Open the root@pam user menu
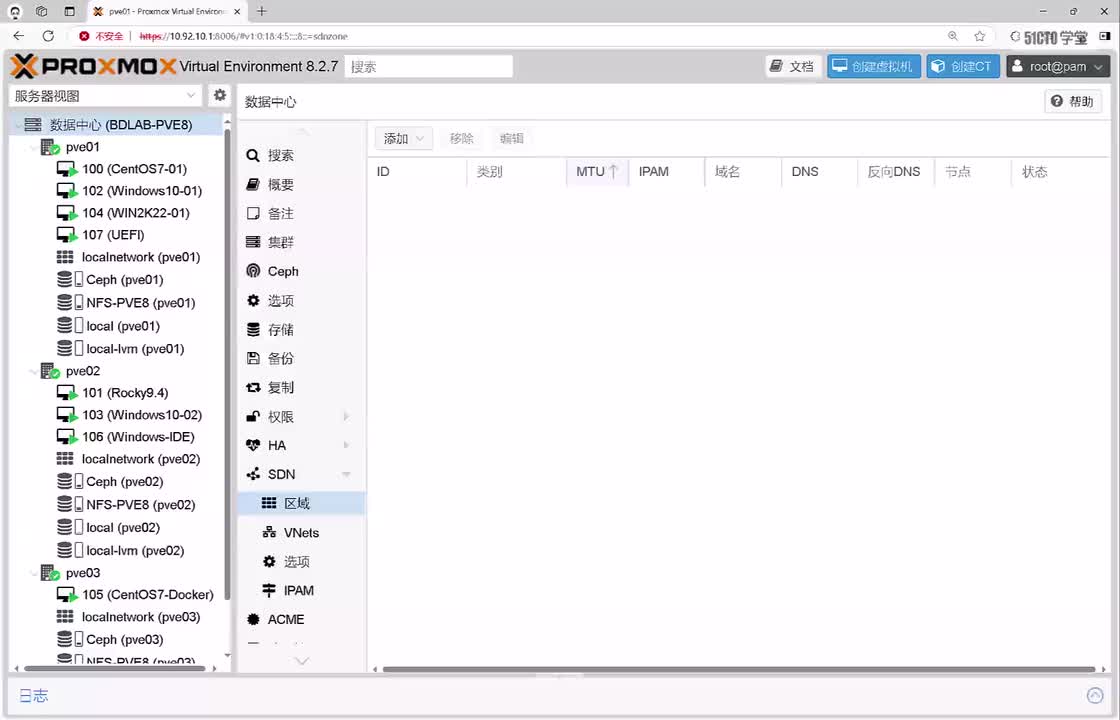 coord(1058,66)
